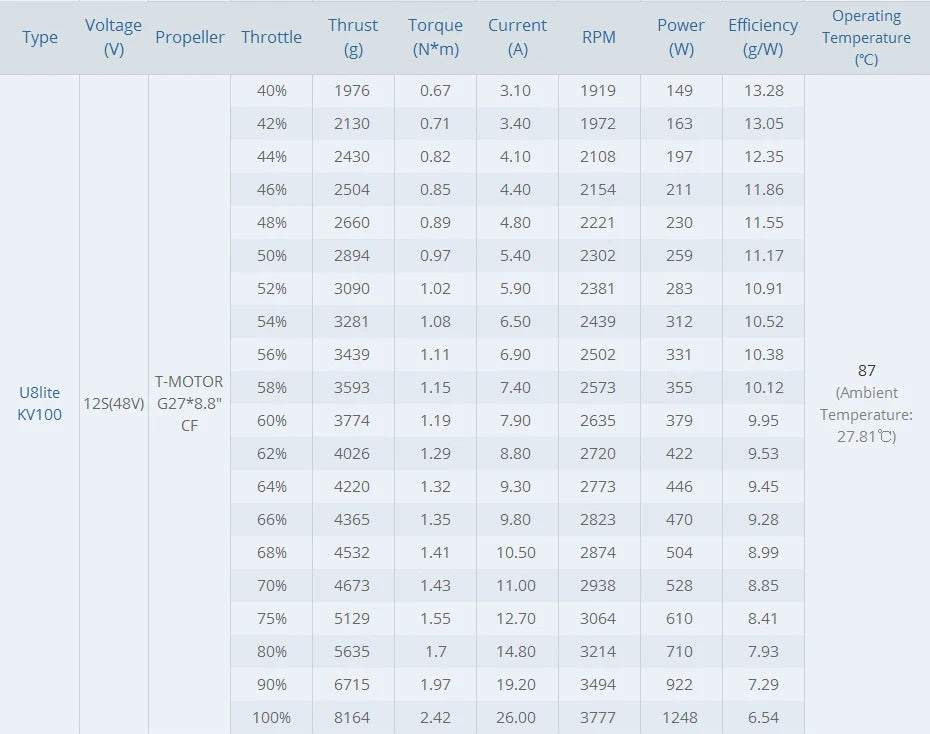
Task: Select the Throttle column header
Action: click(271, 37)
